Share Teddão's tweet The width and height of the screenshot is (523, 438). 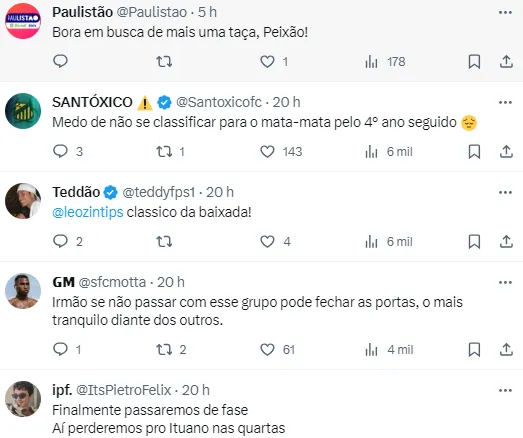click(x=506, y=242)
